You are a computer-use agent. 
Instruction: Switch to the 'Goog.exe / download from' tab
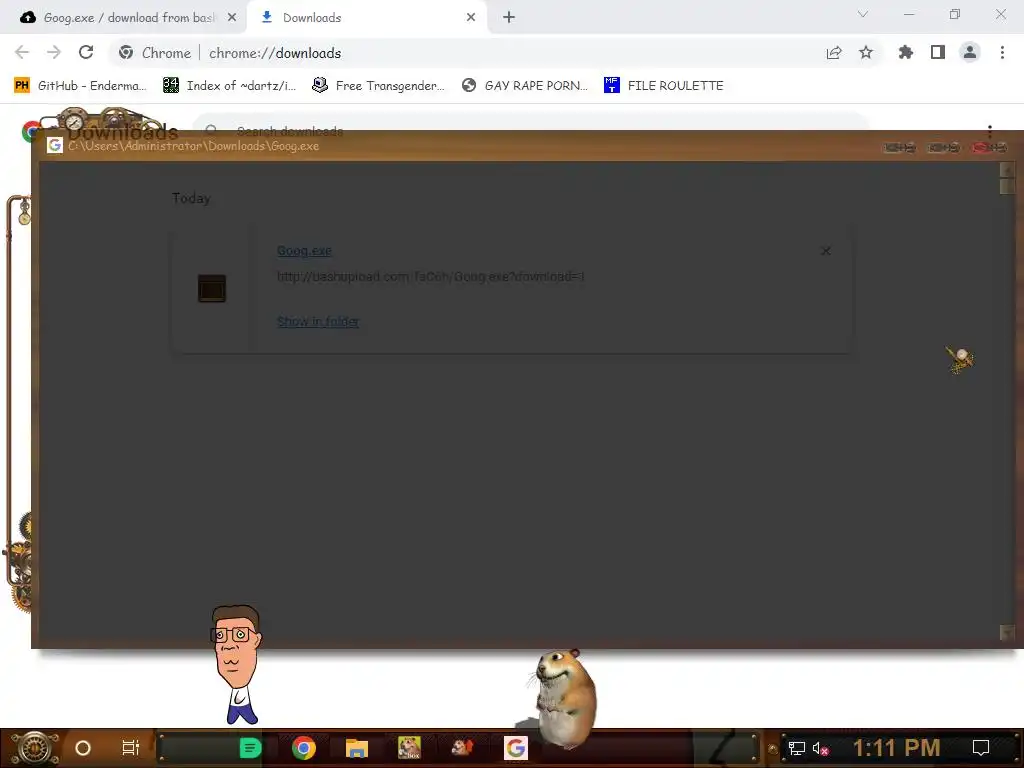click(x=123, y=18)
